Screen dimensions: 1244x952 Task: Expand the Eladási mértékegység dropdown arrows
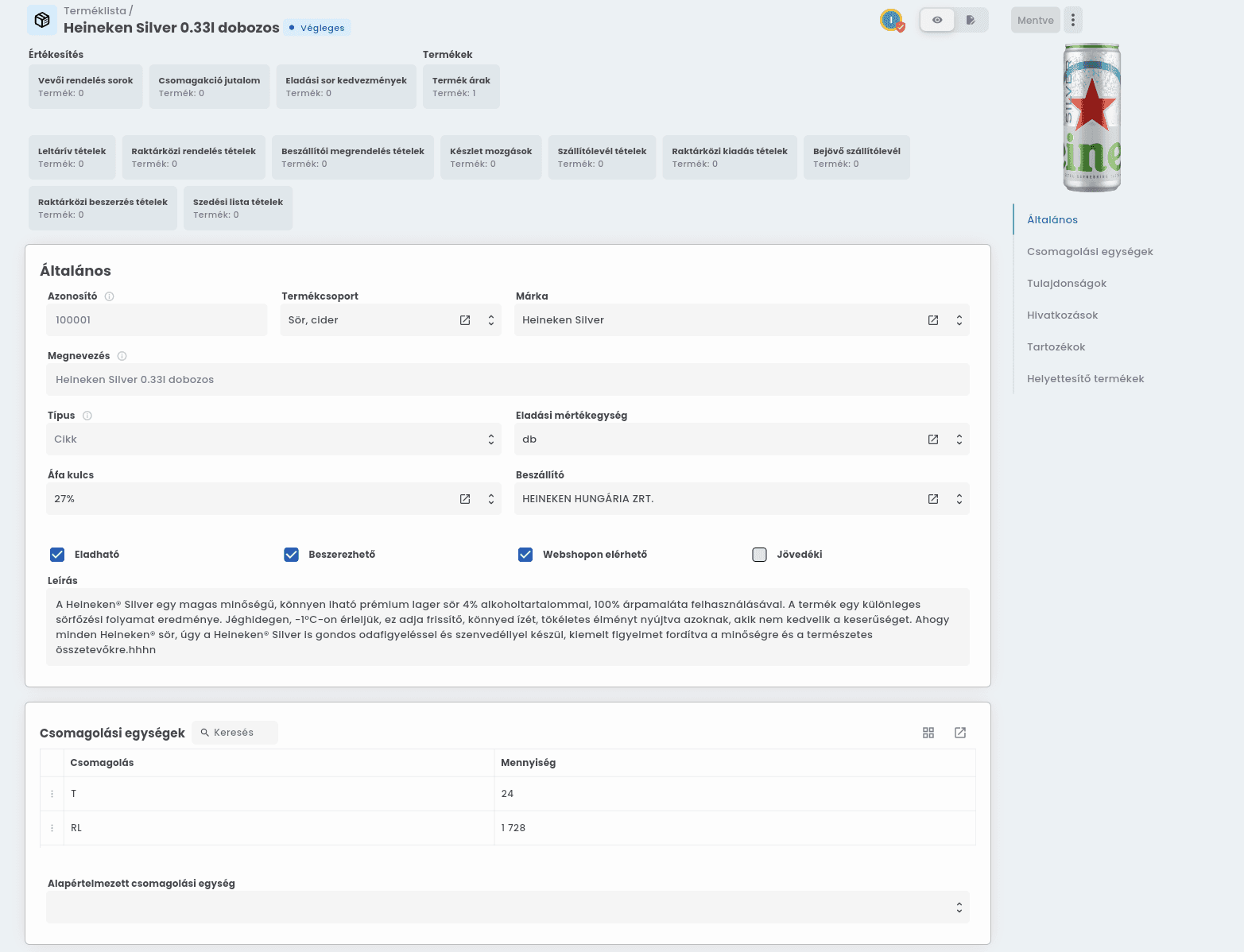pyautogui.click(x=959, y=439)
